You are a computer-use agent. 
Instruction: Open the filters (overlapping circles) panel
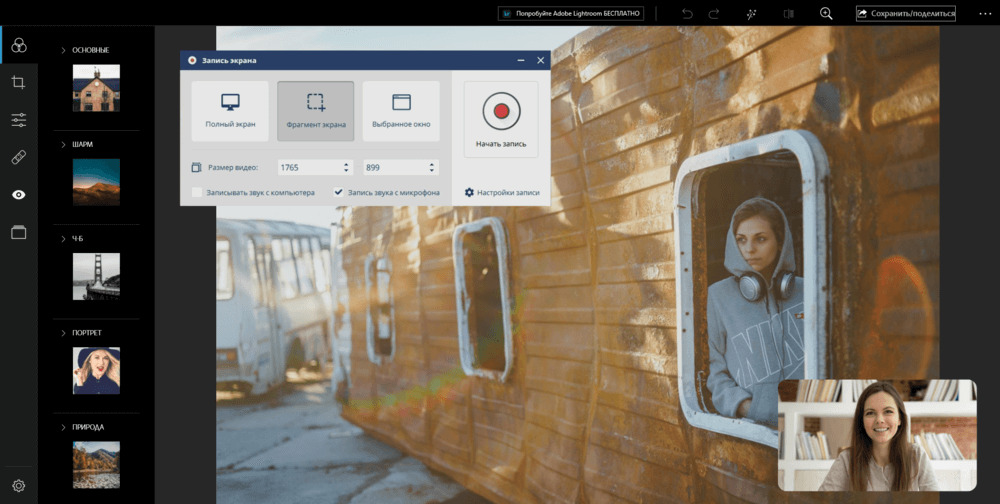[x=18, y=45]
